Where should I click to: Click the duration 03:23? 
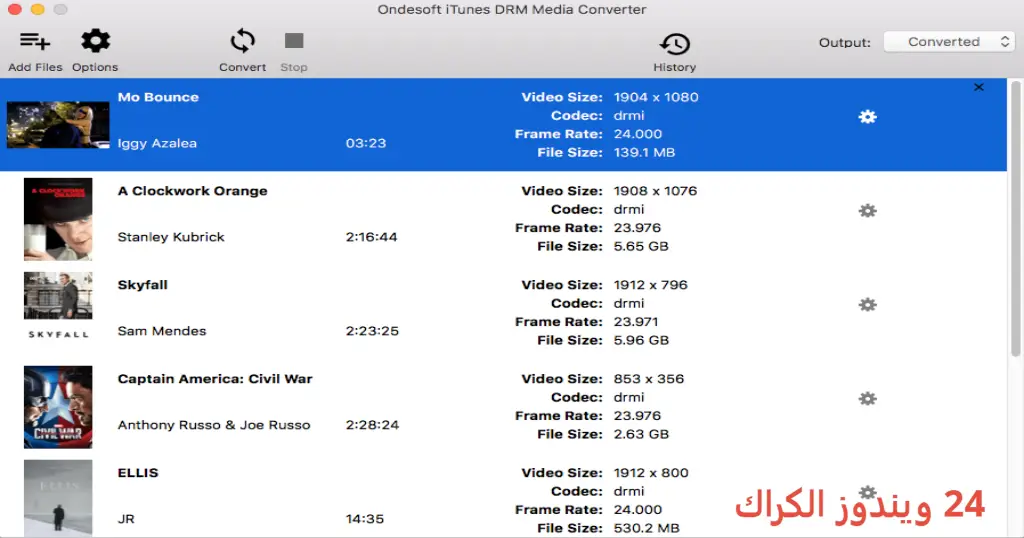[366, 144]
